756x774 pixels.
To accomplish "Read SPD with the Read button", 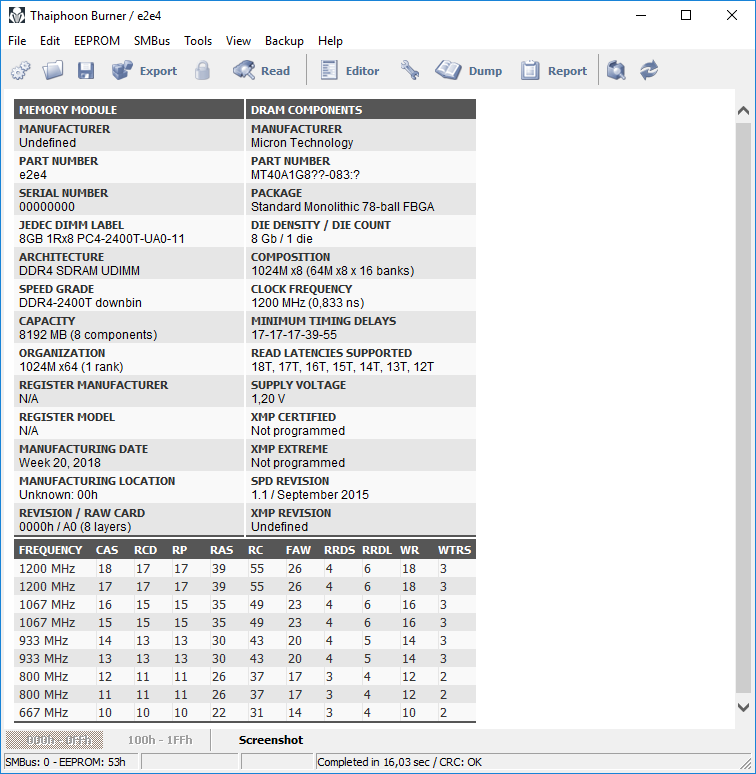I will [261, 71].
